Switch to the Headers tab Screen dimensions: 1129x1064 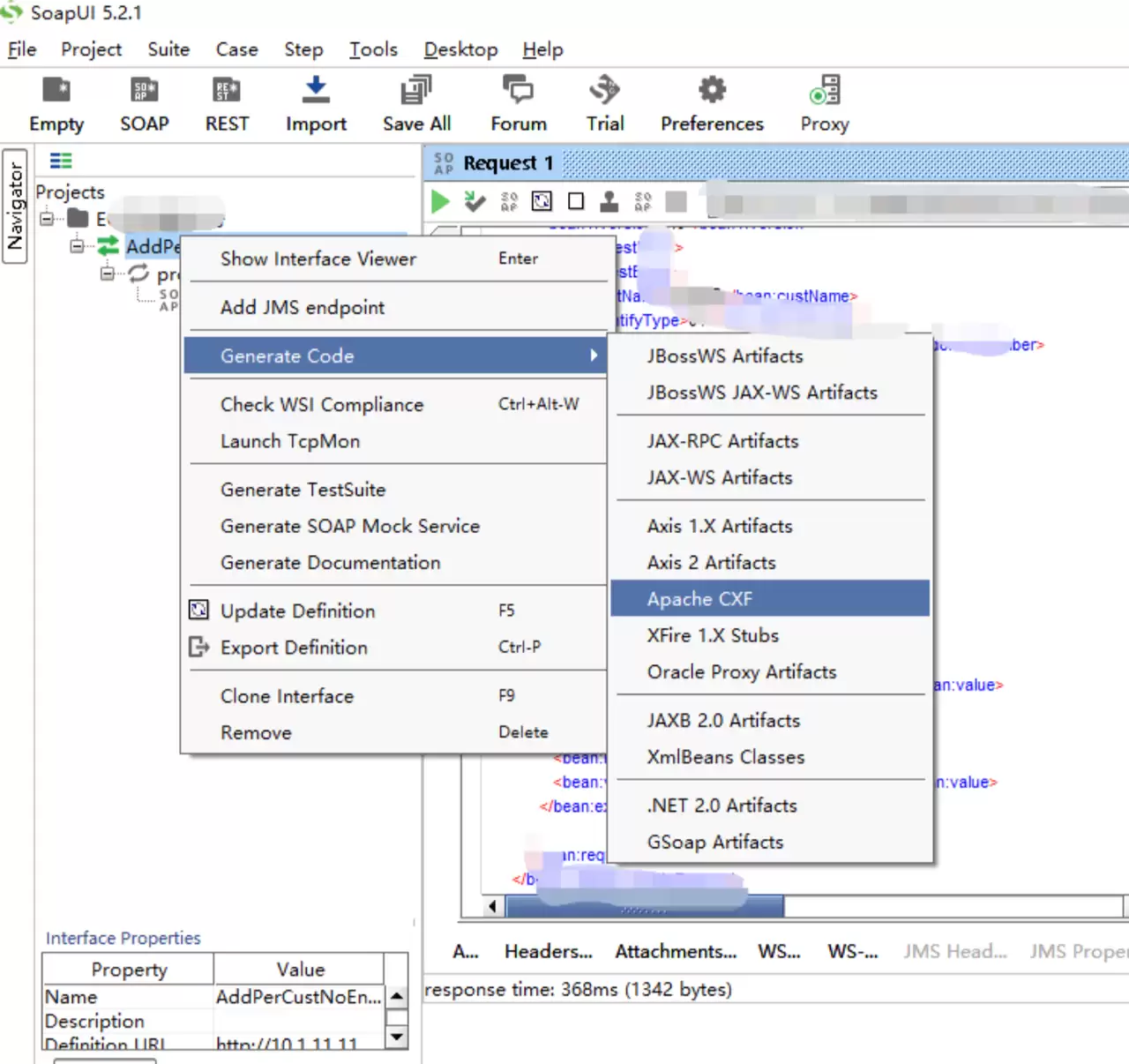pos(549,951)
